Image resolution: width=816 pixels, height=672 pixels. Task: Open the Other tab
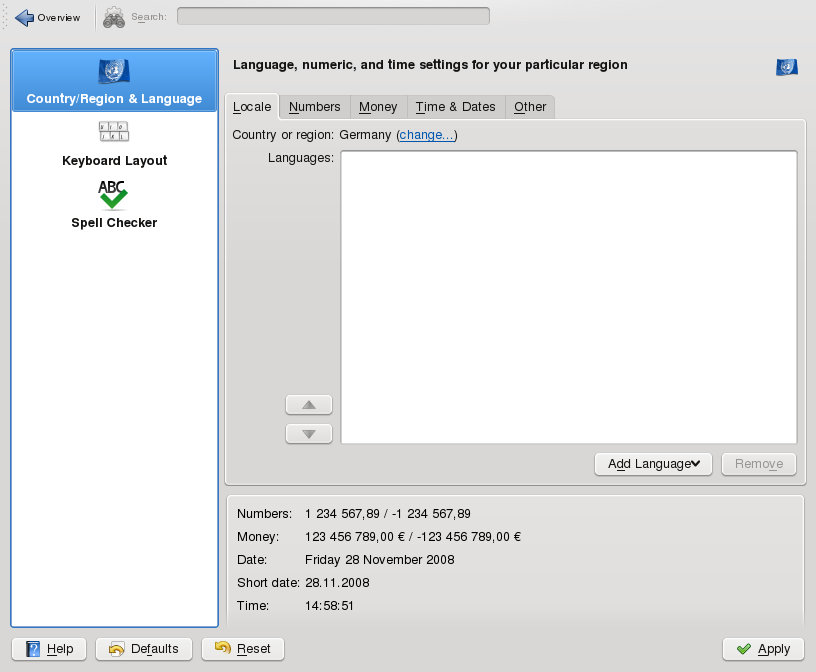point(530,107)
